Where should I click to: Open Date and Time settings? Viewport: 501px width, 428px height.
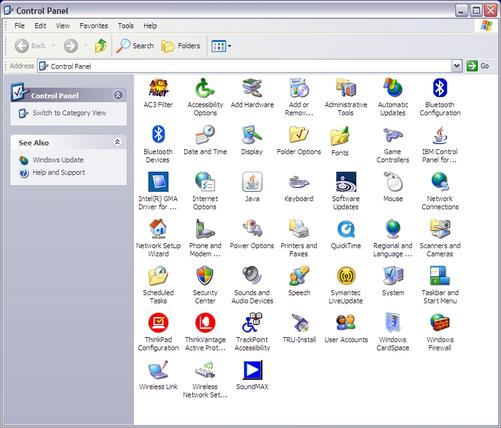(x=205, y=140)
